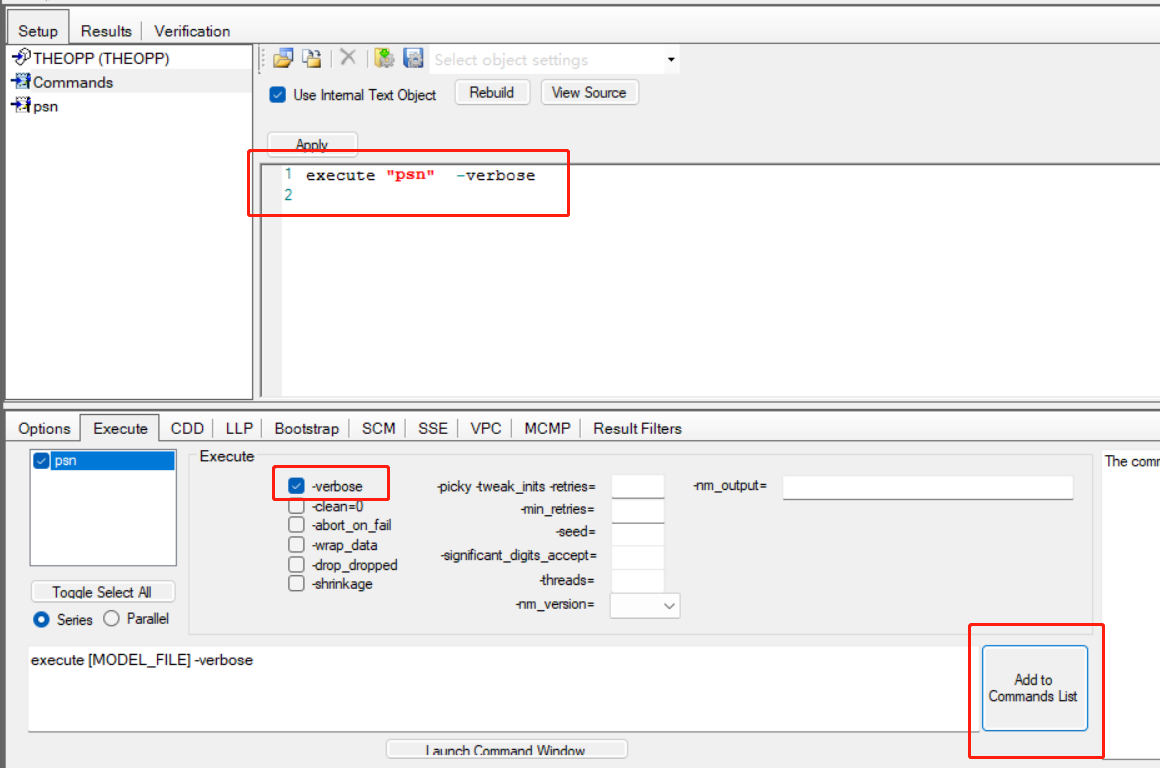Viewport: 1160px width, 768px height.
Task: Click the copy/paste icon in toolbar
Action: pos(312,59)
